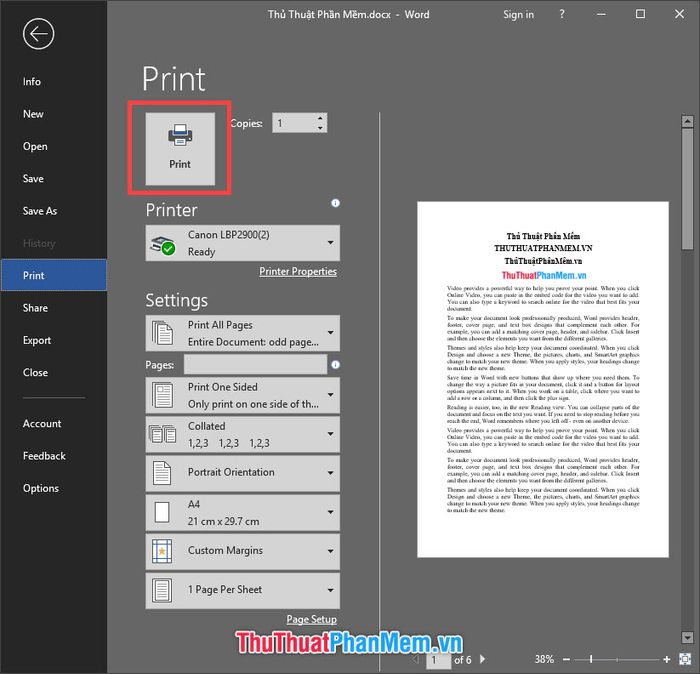The height and width of the screenshot is (674, 700).
Task: Zoom out with the minus button
Action: (x=567, y=659)
